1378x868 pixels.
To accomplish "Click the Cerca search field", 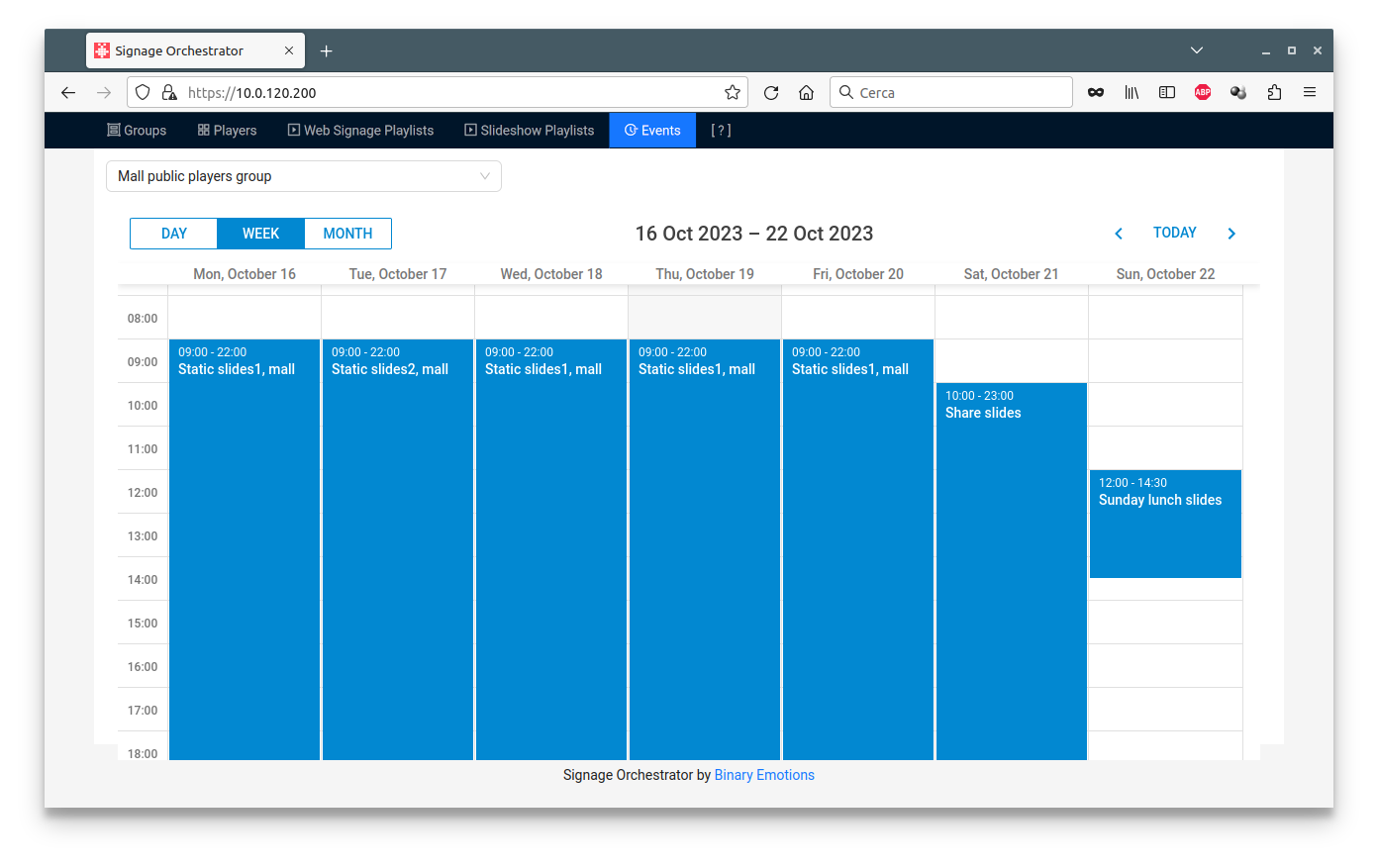I will click(x=950, y=92).
